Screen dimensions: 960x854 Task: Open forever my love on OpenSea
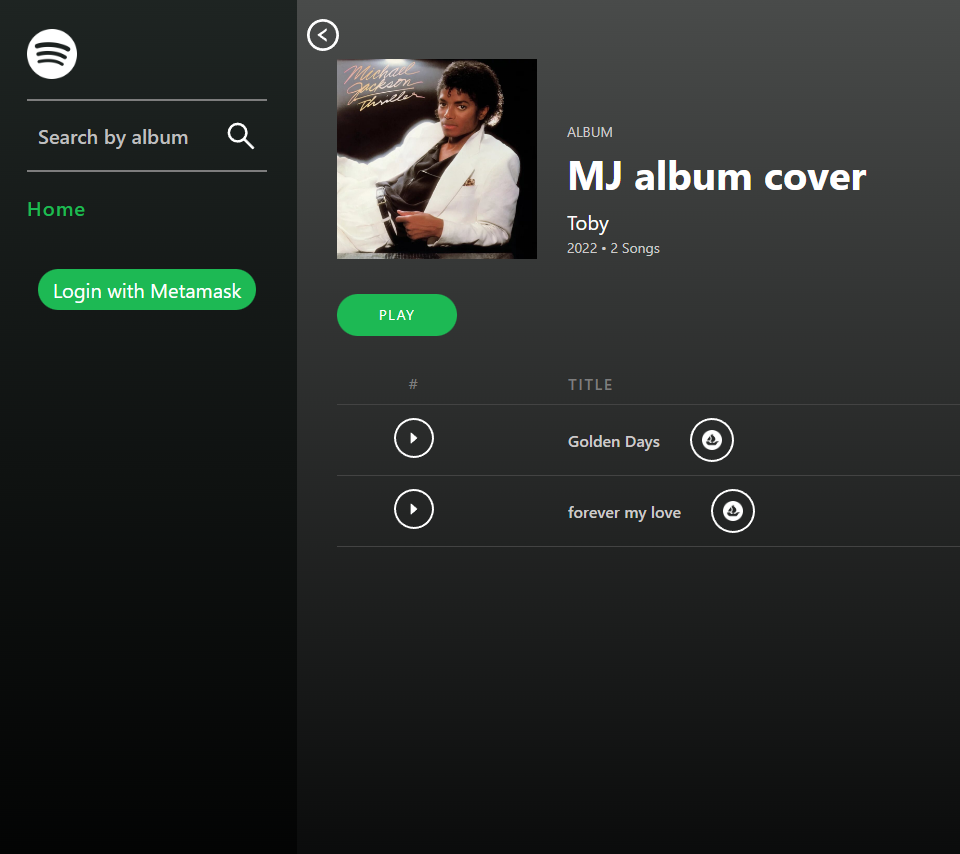pos(732,511)
